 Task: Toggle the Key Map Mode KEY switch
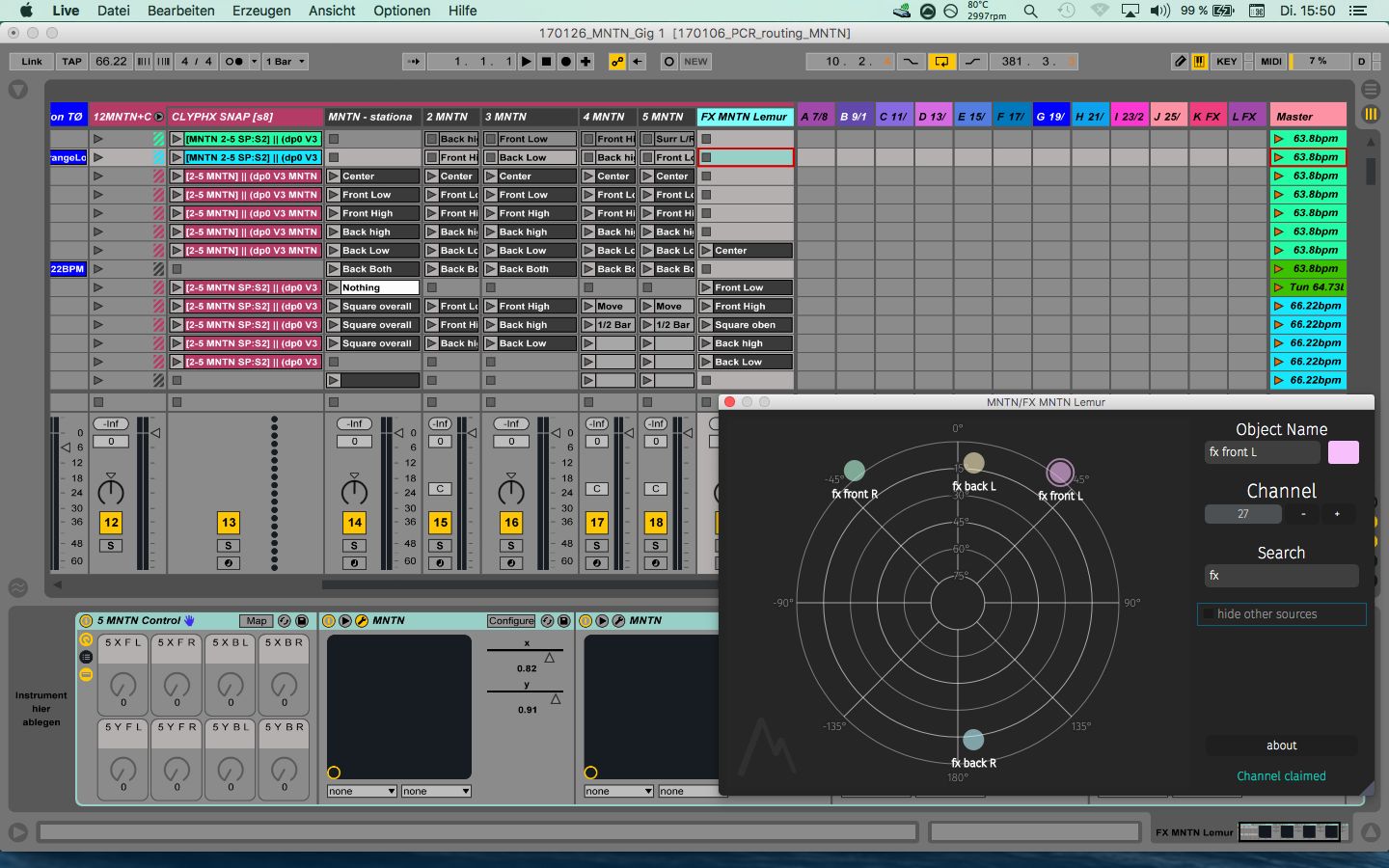coord(1226,61)
